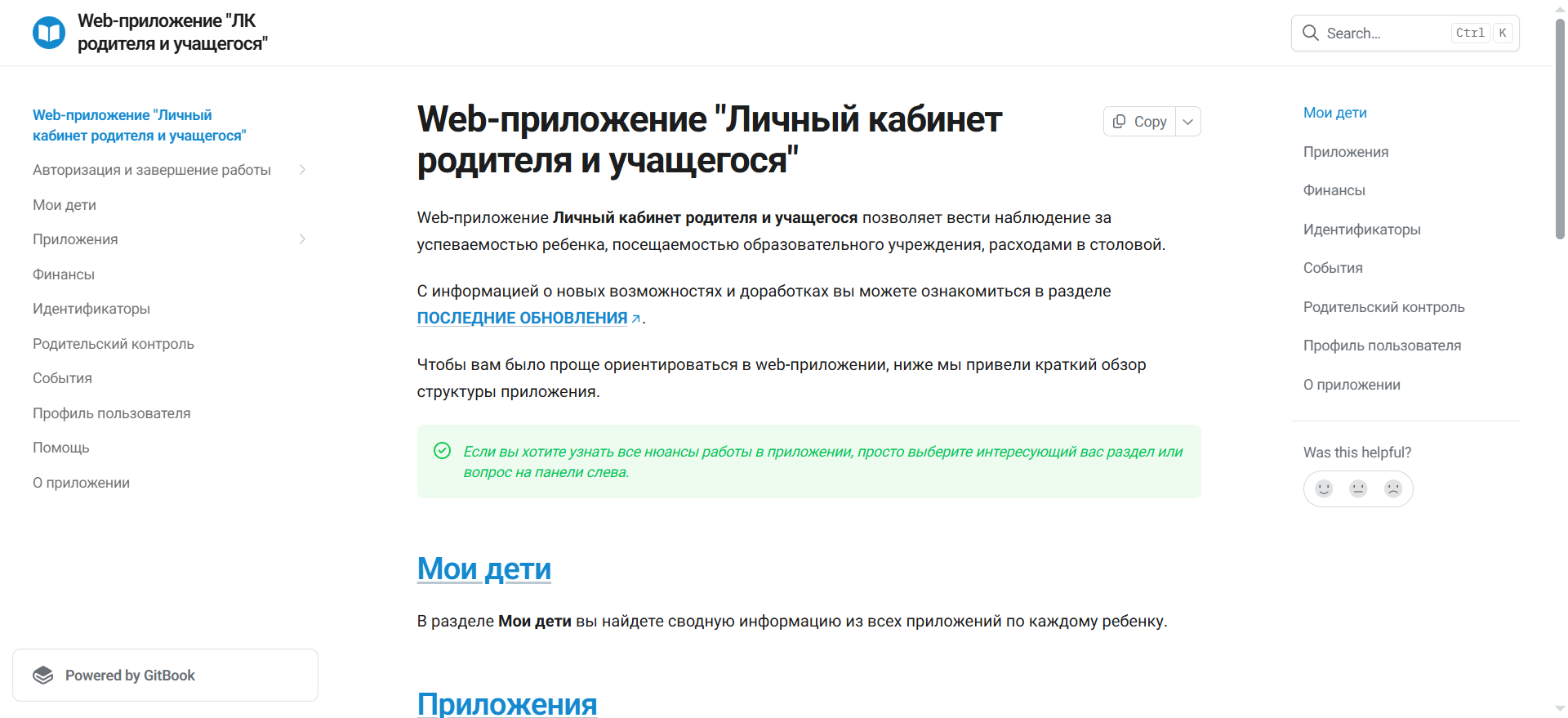Jump to Мои дети in page outline
Viewport: 1568px width, 718px height.
1335,113
